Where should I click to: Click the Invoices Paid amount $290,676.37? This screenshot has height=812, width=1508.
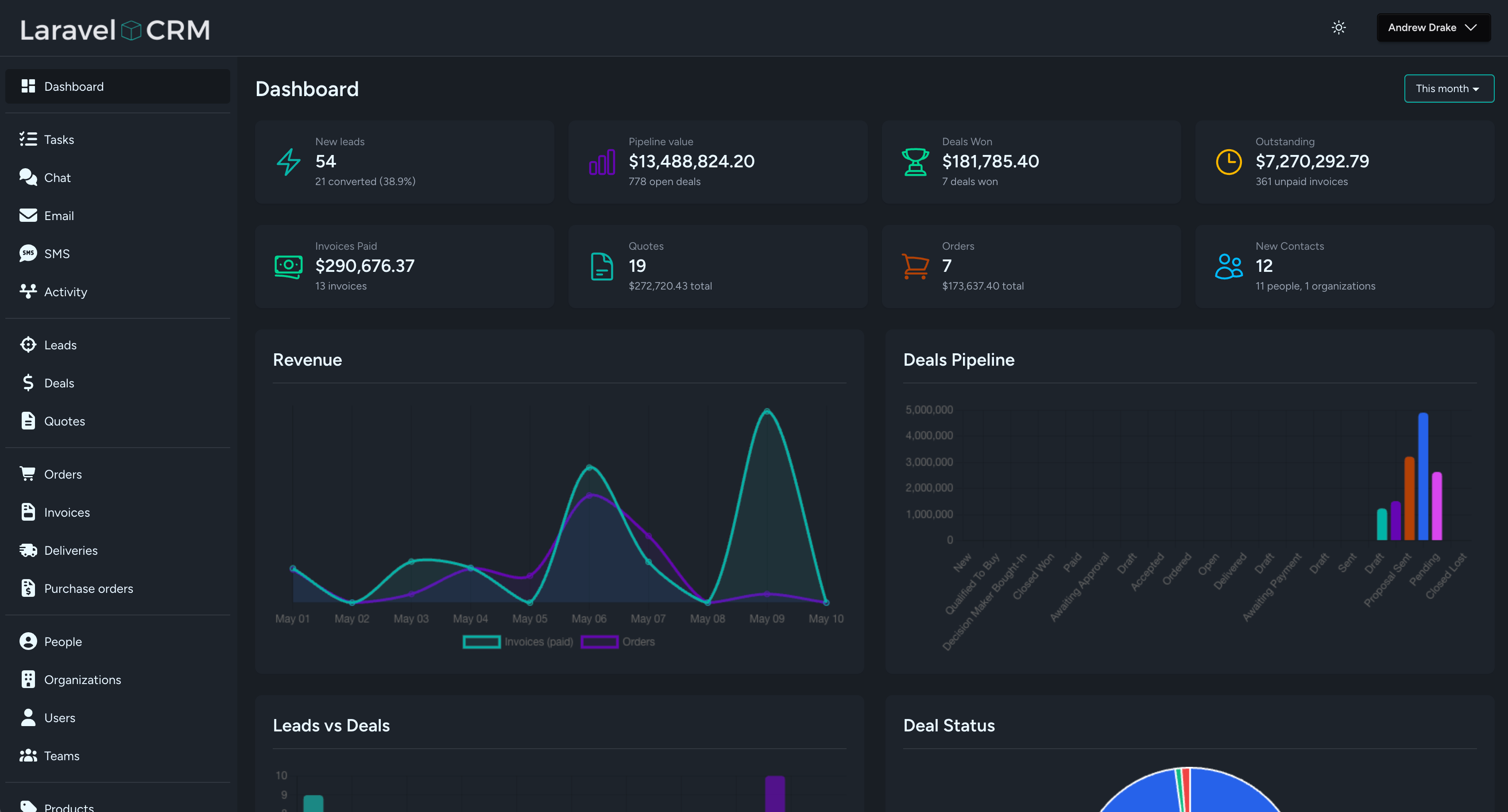click(365, 266)
